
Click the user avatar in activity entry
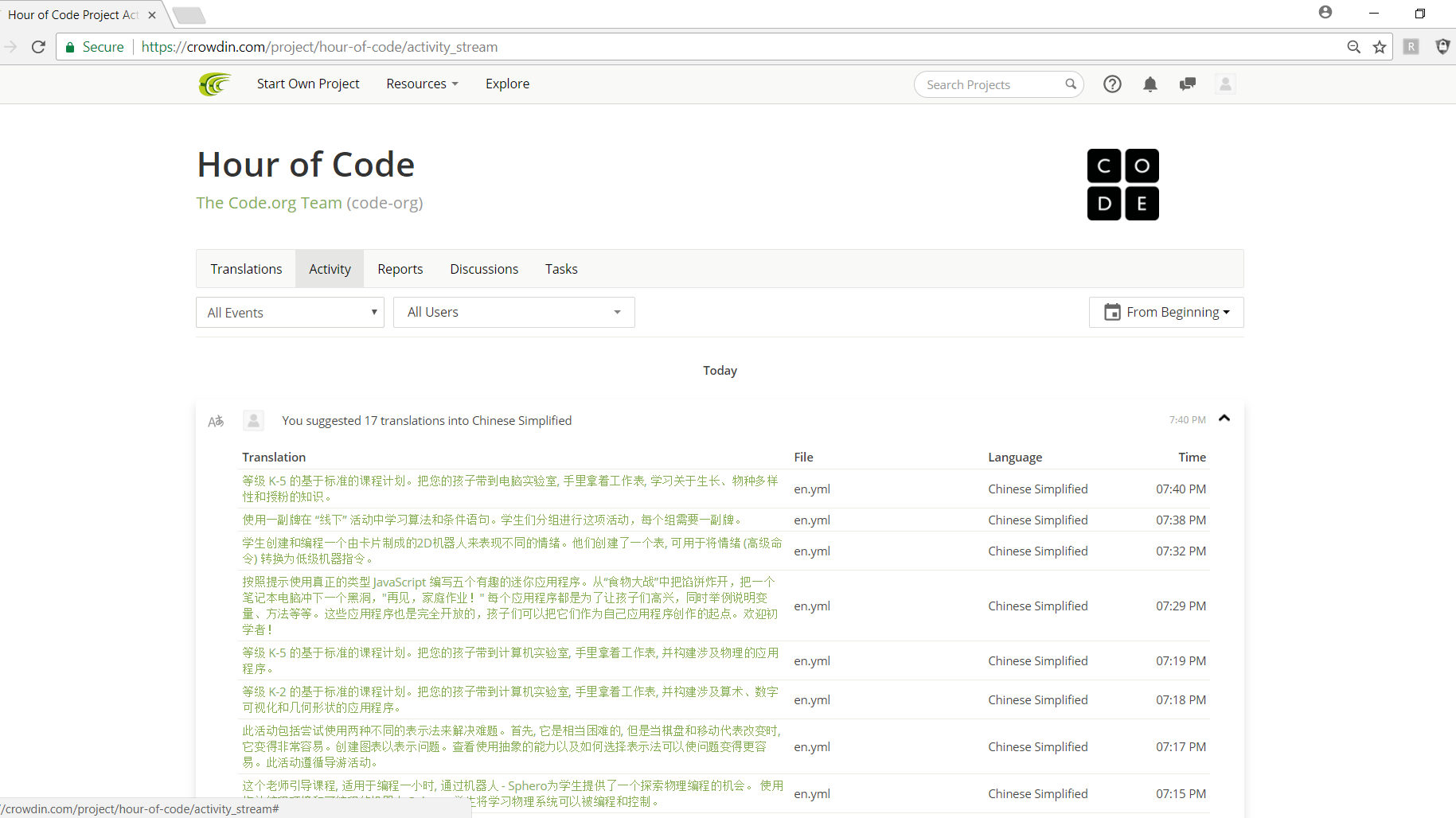(253, 420)
